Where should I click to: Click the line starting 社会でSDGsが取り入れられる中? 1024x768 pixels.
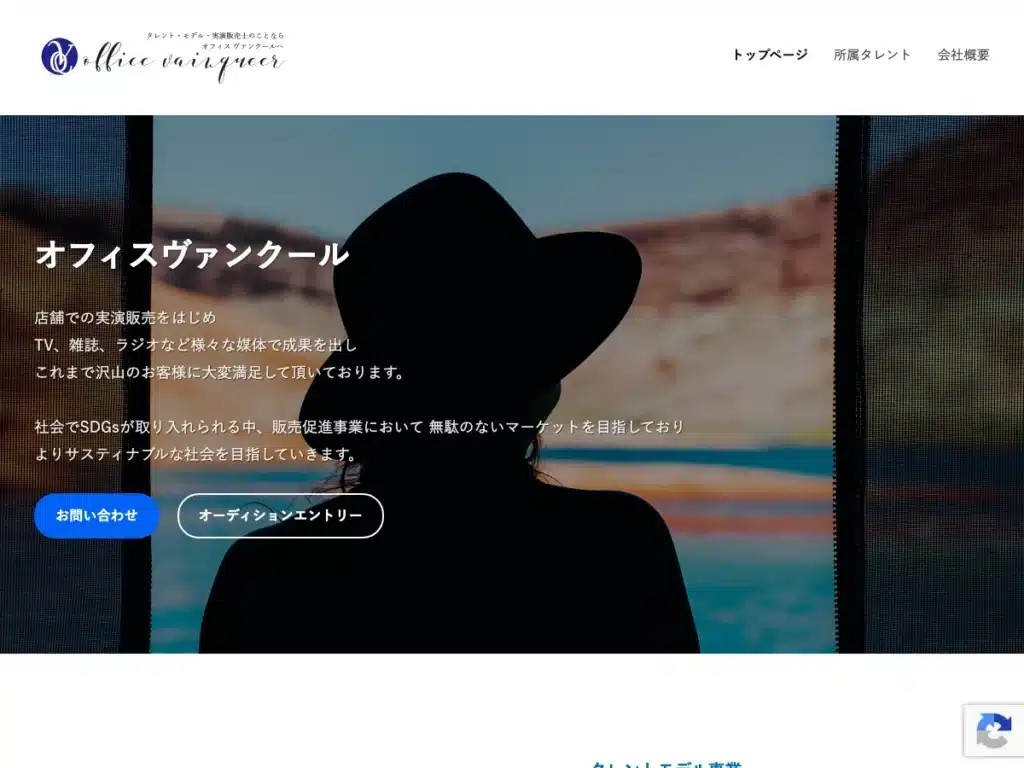359,427
